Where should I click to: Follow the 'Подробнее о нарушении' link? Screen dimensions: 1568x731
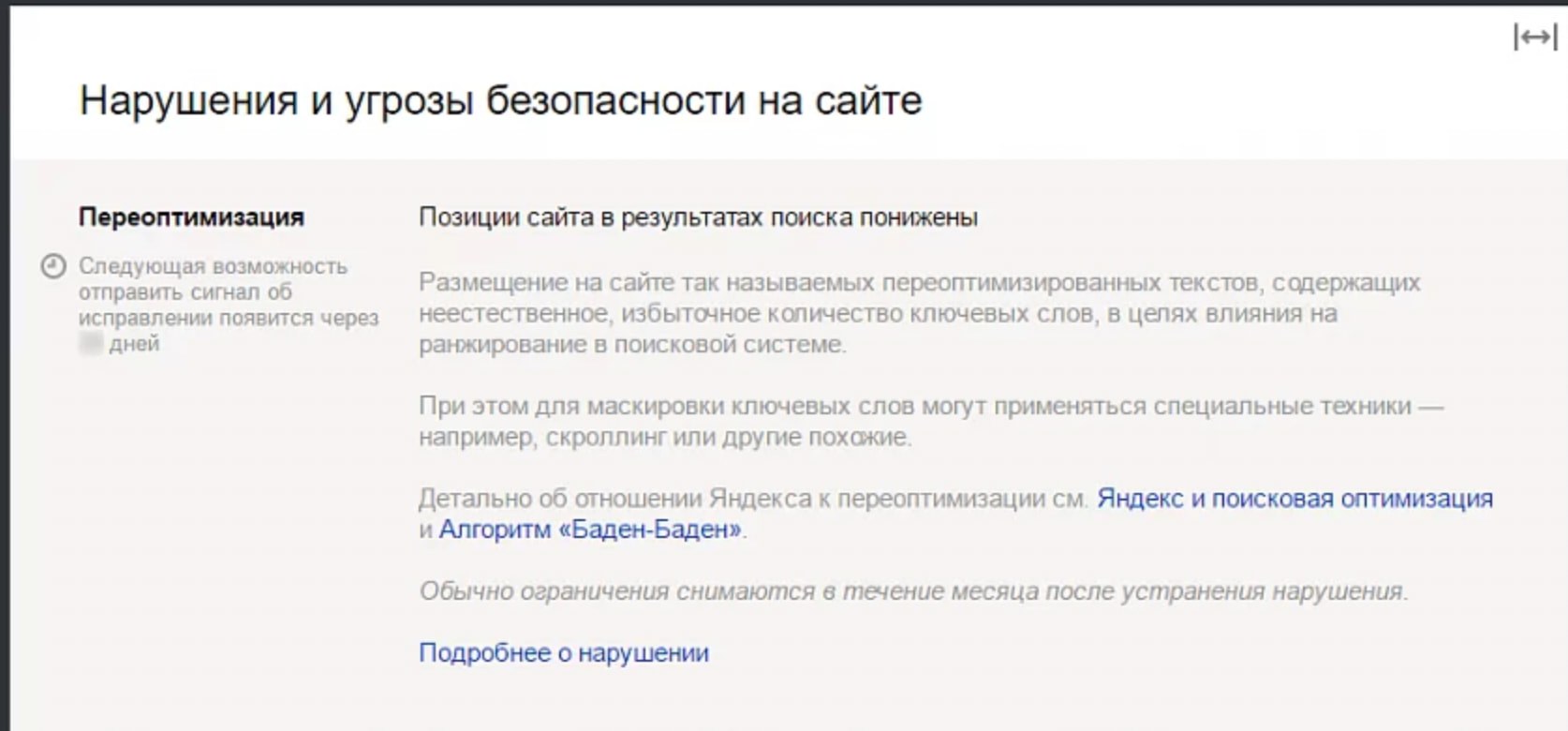[564, 653]
